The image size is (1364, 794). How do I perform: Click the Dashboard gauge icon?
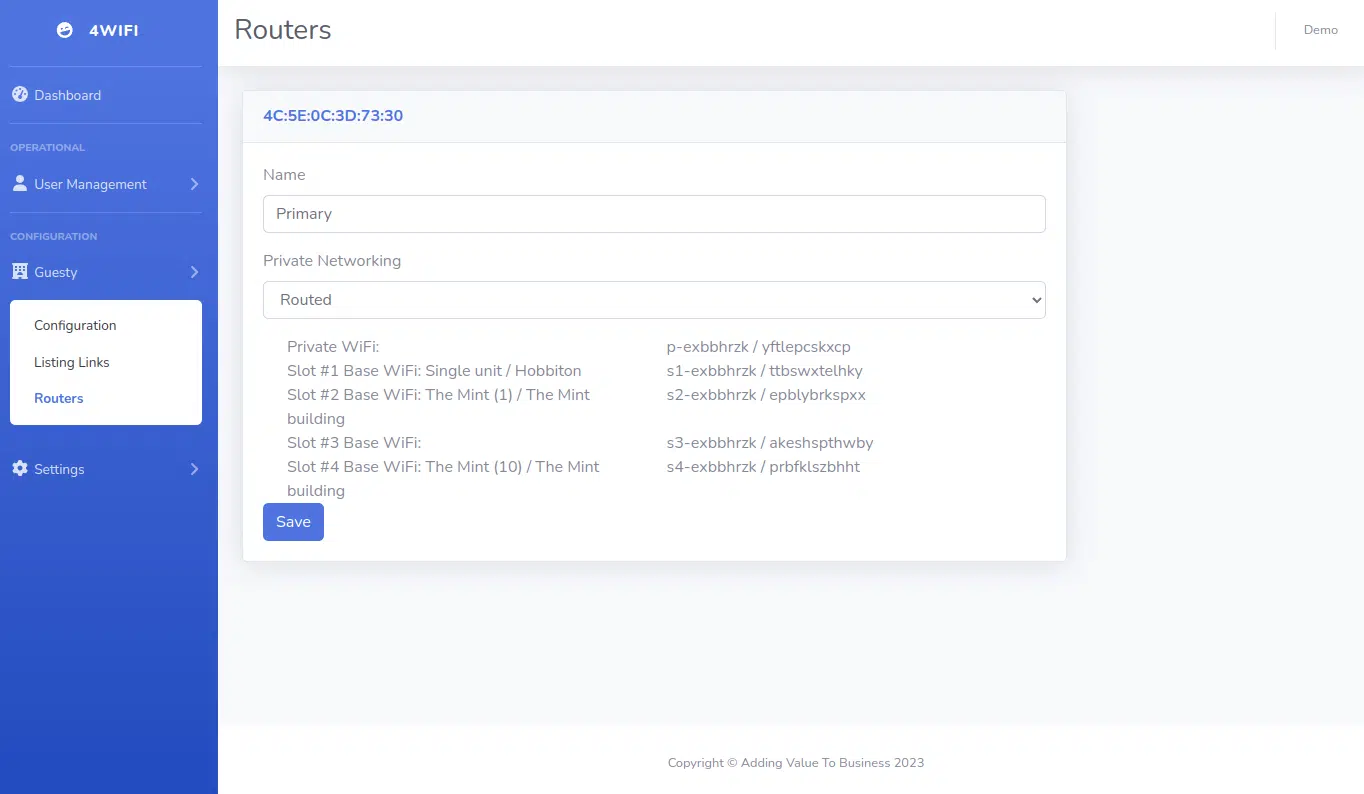click(x=19, y=95)
